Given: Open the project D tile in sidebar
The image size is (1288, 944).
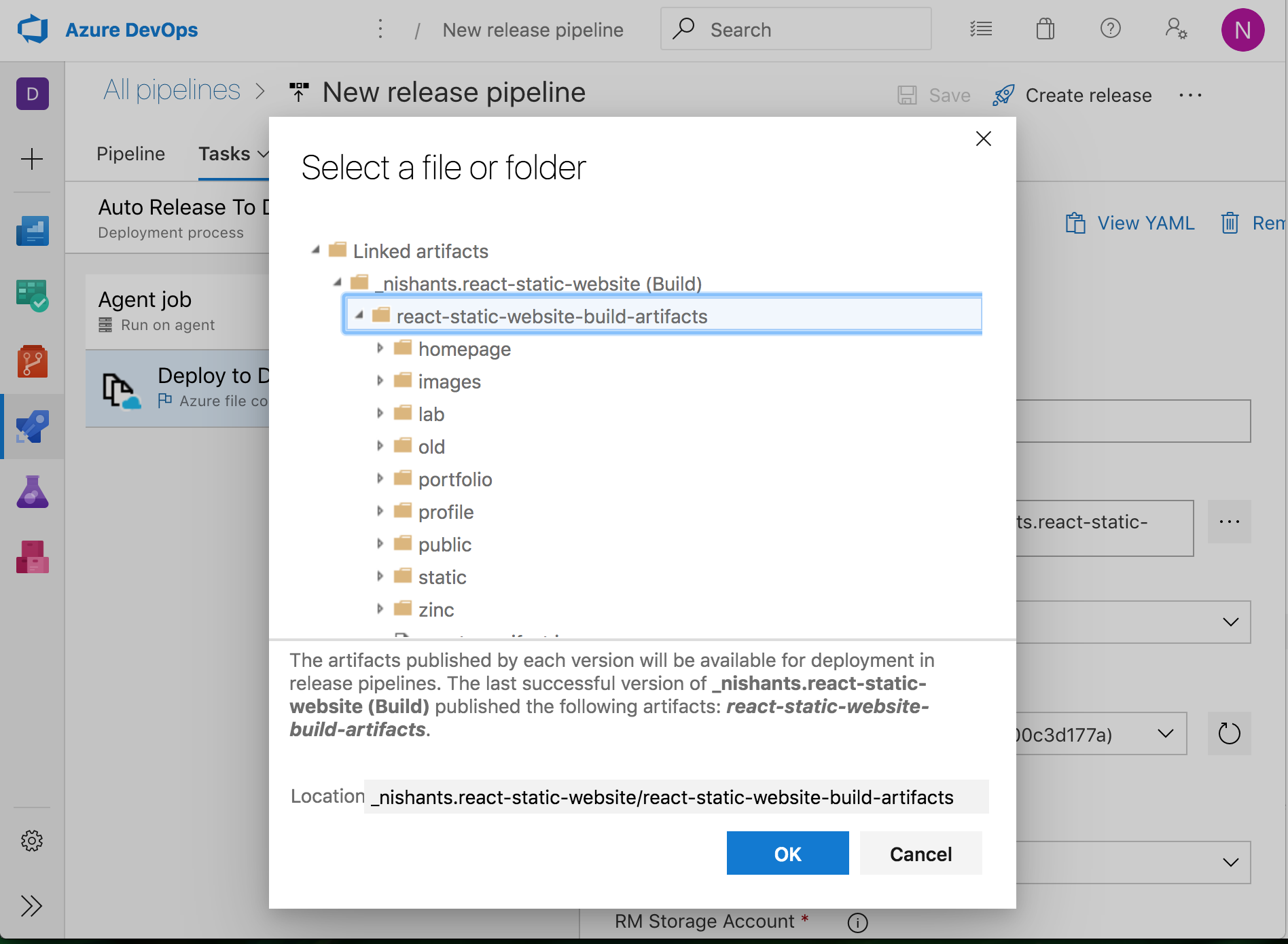Looking at the screenshot, I should point(33,94).
